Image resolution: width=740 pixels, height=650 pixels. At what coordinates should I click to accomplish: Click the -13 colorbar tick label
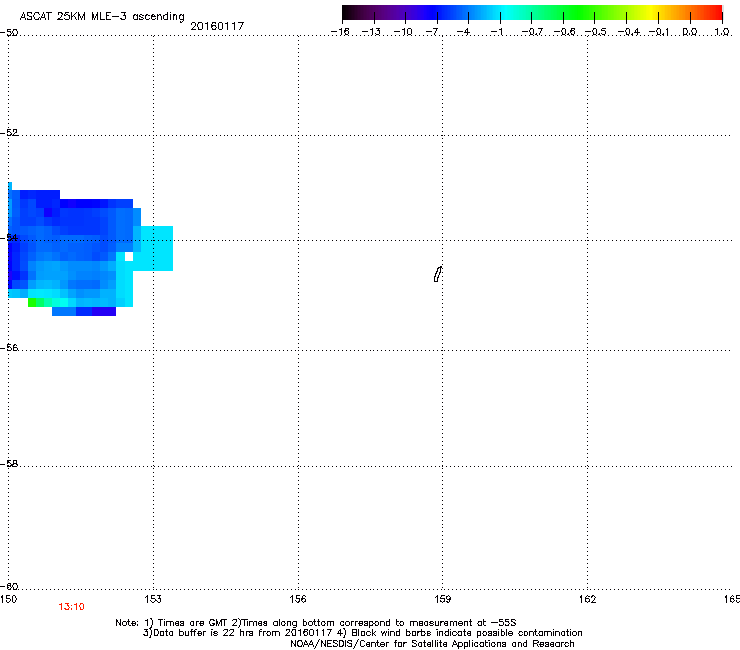pos(371,32)
